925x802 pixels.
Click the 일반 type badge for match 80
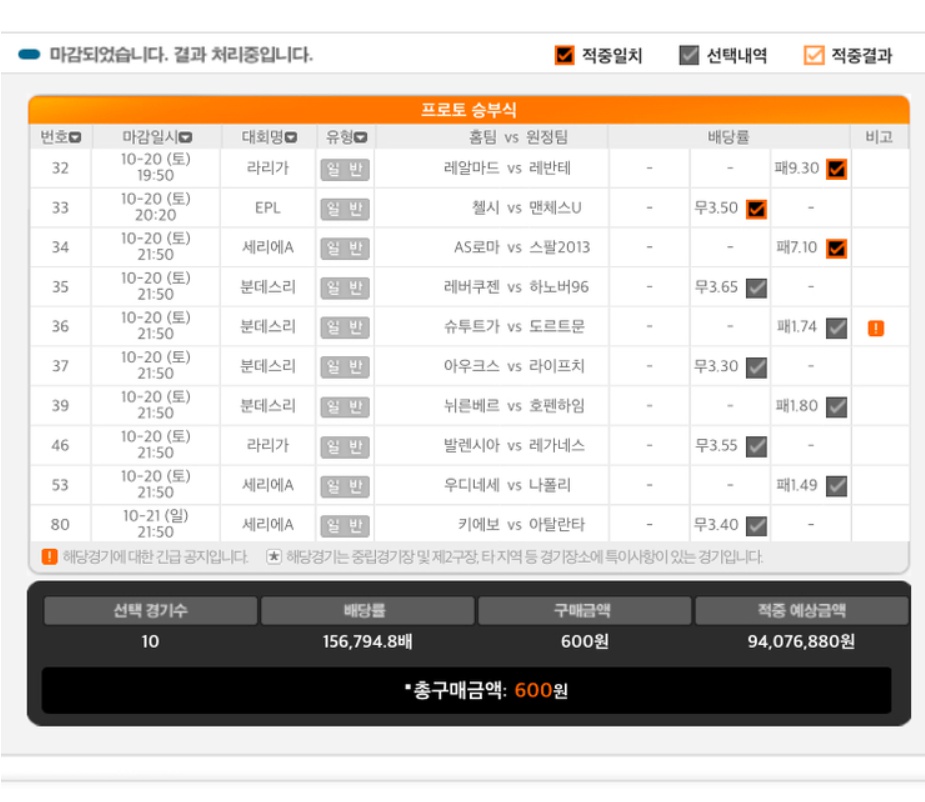345,525
